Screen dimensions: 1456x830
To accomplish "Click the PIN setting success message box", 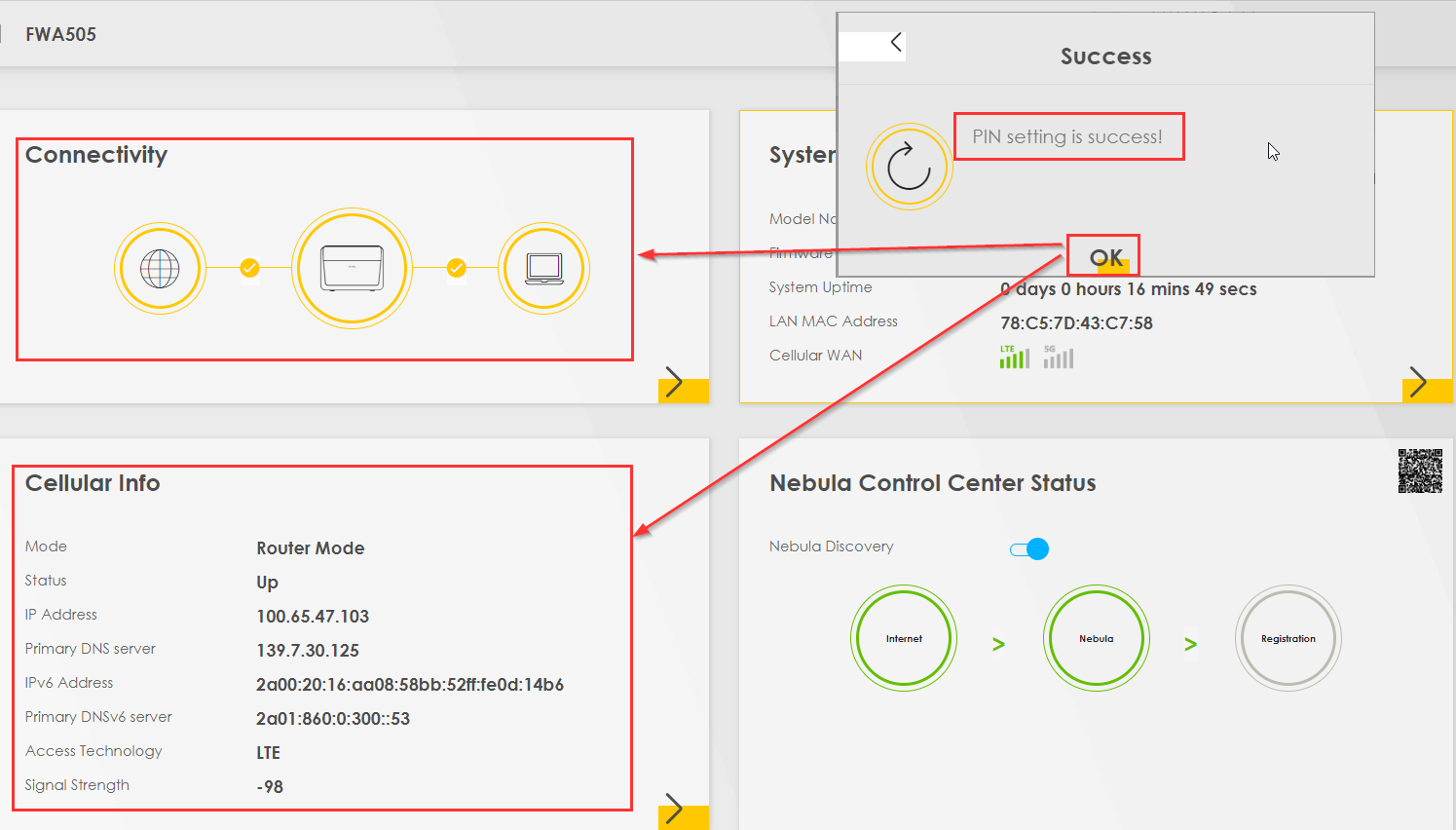I will 1068,136.
